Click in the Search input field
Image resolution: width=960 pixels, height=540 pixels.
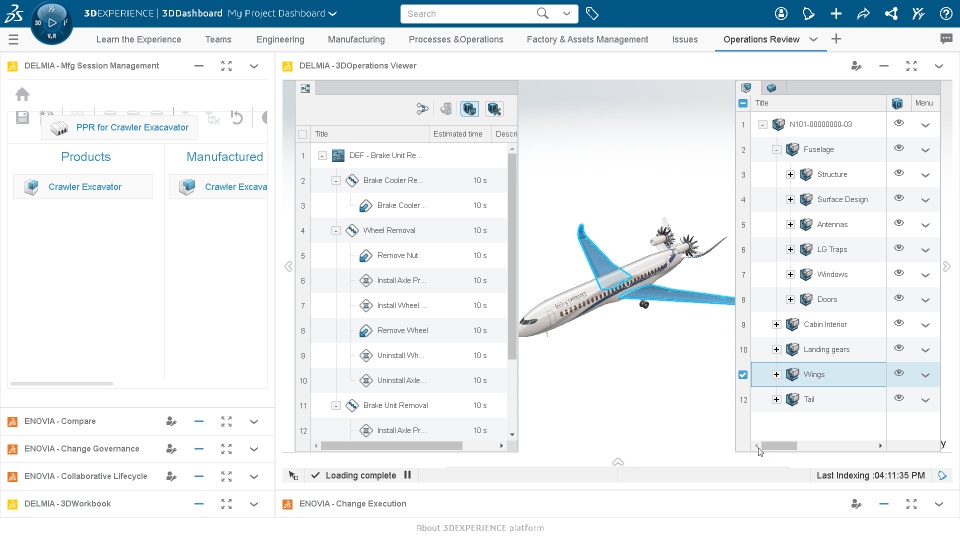click(x=468, y=13)
